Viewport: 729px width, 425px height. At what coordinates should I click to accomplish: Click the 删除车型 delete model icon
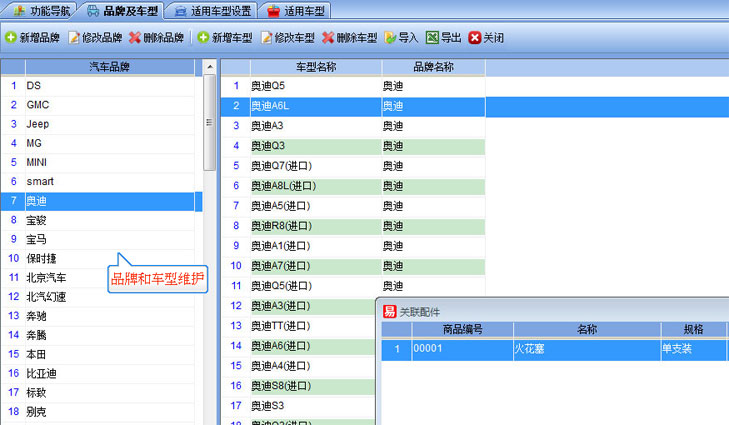click(328, 38)
